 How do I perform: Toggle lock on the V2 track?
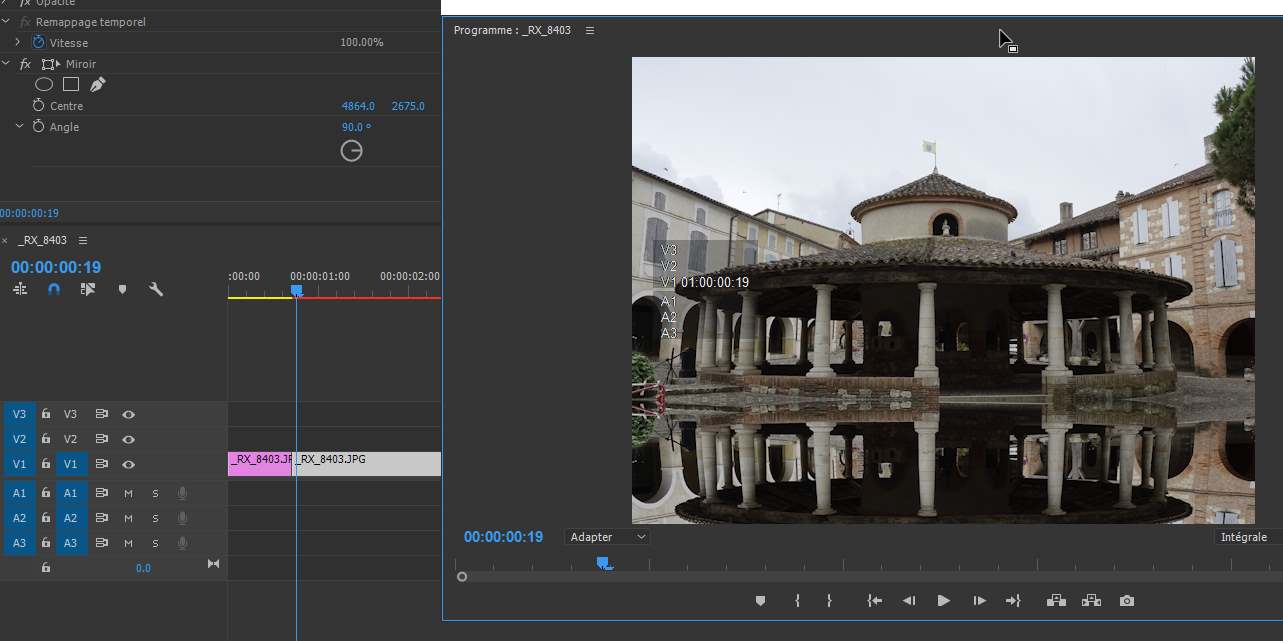[x=46, y=439]
